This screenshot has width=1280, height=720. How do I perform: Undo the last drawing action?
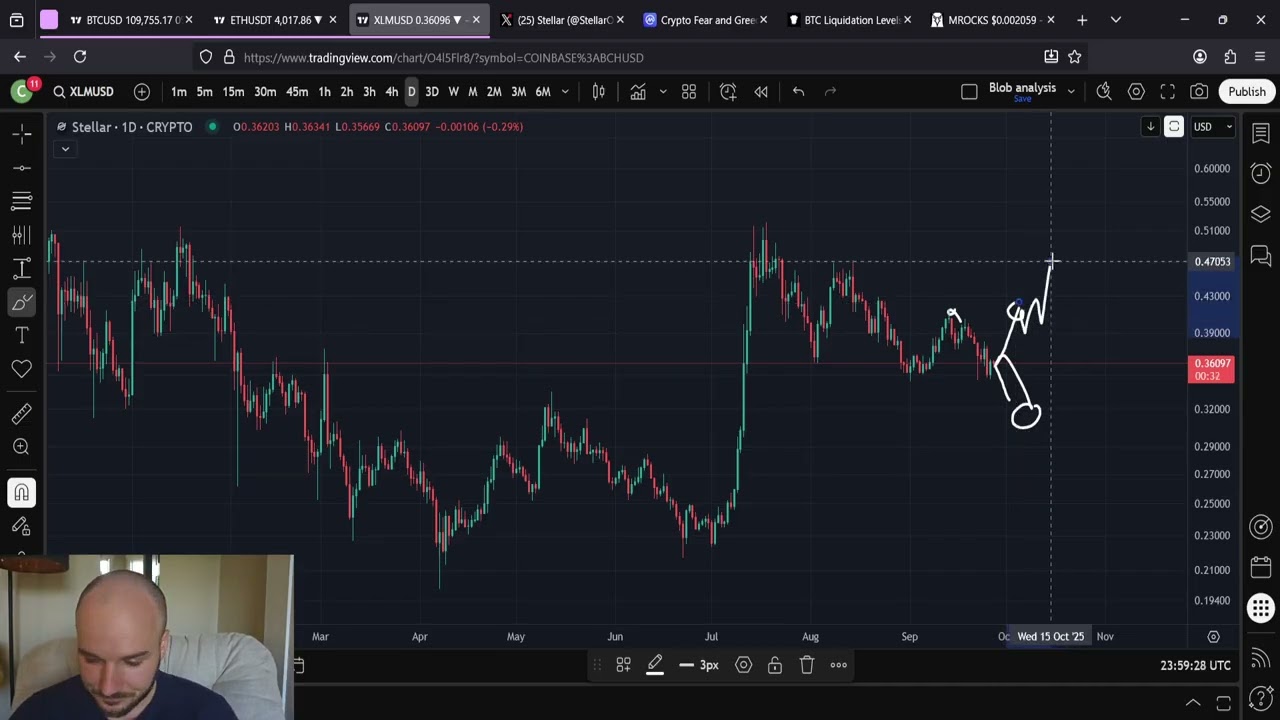tap(798, 92)
